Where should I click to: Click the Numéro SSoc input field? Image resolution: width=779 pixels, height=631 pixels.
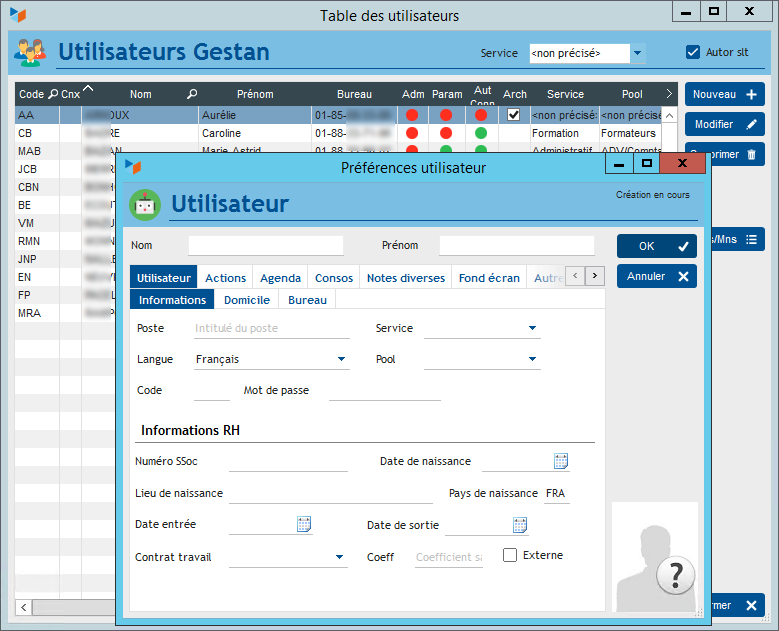coord(288,462)
